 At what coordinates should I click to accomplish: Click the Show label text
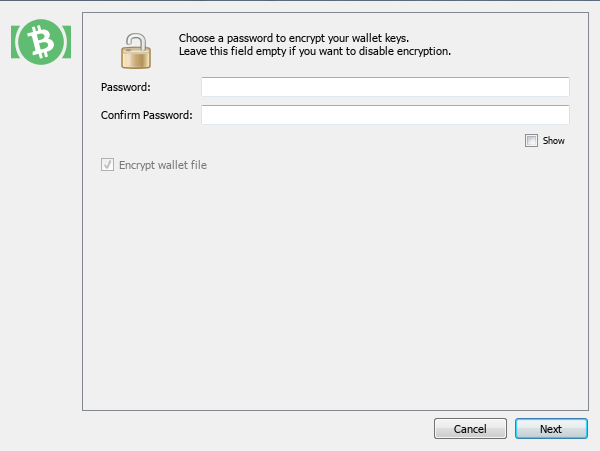(553, 141)
